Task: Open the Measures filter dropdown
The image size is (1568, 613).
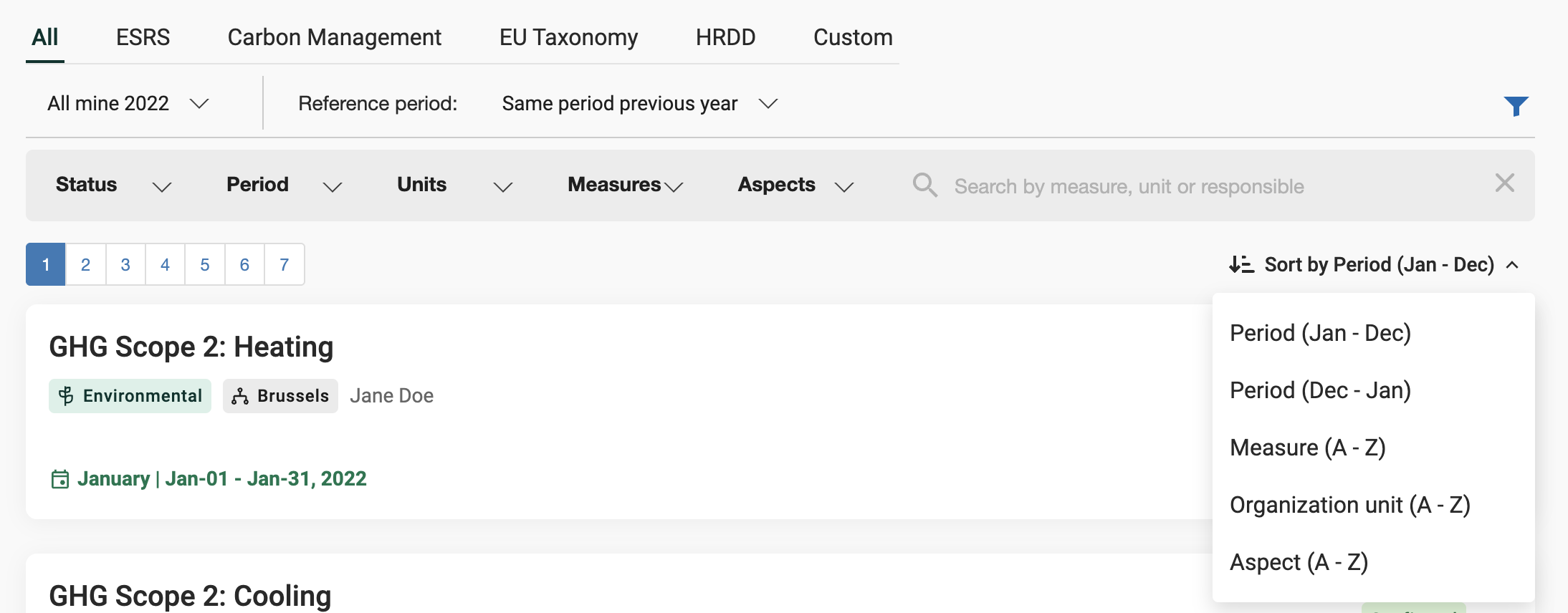Action: (625, 185)
